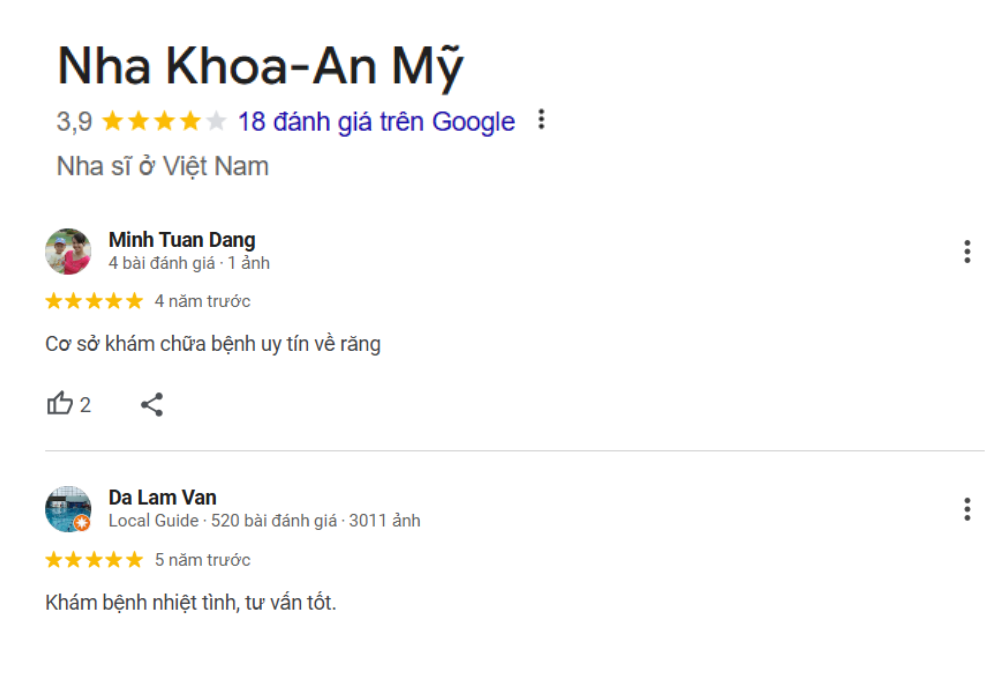Open the three-dot menu next to the business rating
This screenshot has width=1000, height=700.
pyautogui.click(x=542, y=120)
